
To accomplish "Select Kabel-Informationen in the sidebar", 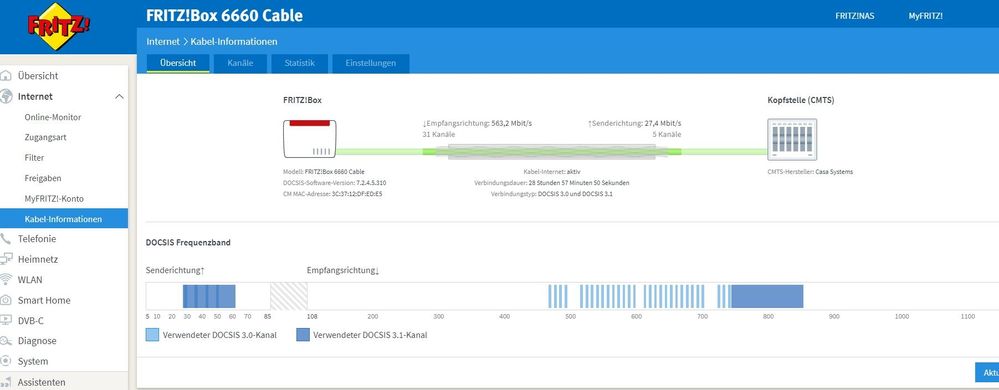I will tap(64, 219).
